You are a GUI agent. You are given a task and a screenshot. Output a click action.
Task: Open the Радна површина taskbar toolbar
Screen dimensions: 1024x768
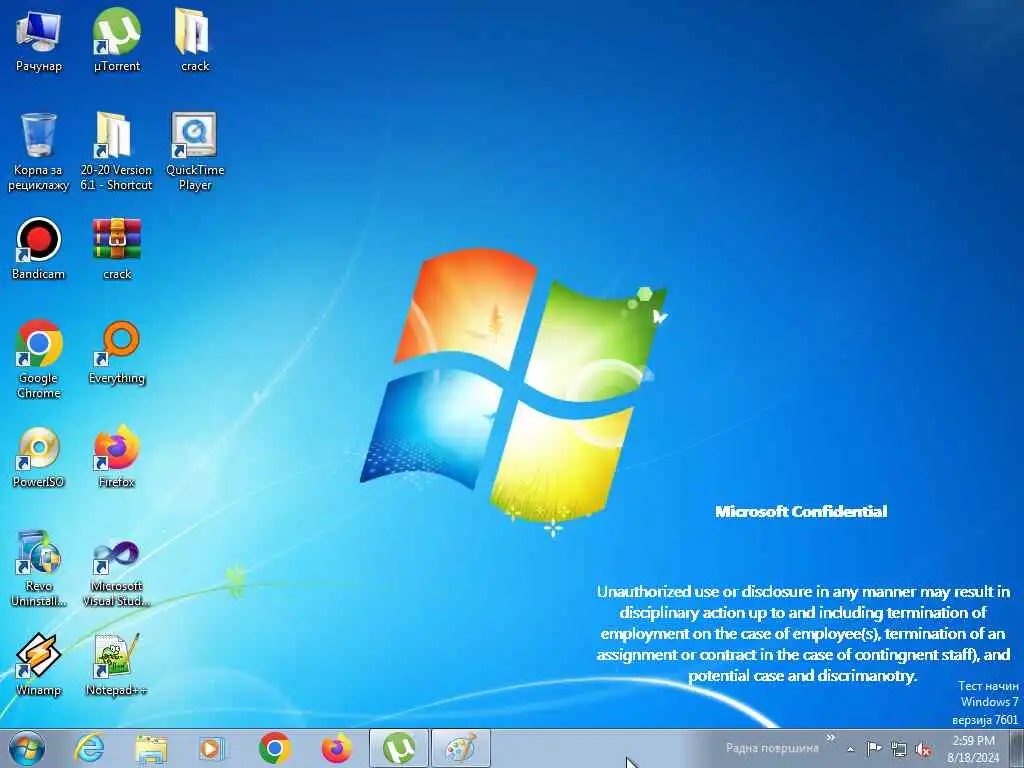[772, 748]
